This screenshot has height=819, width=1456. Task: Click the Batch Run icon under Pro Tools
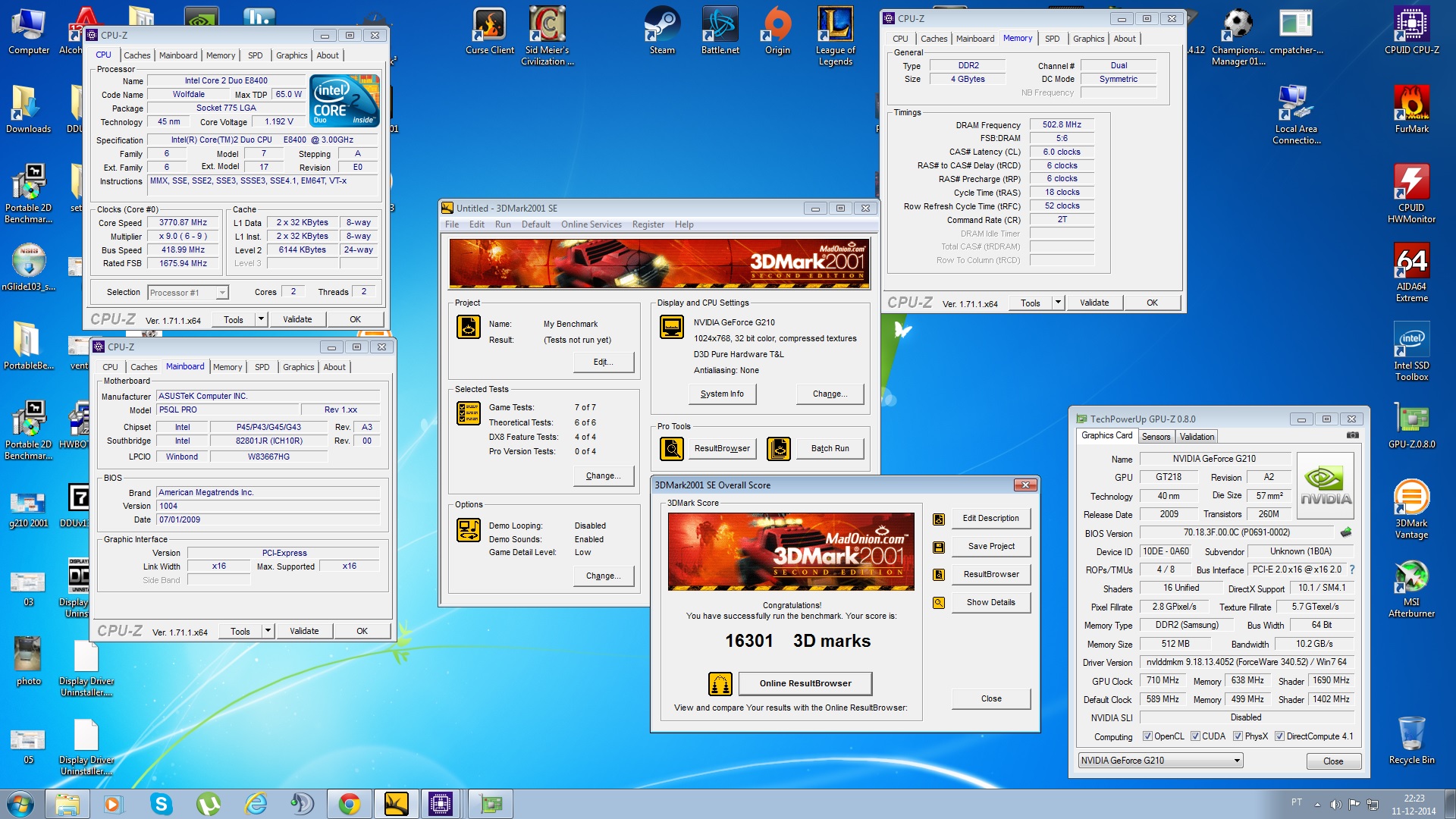[779, 449]
